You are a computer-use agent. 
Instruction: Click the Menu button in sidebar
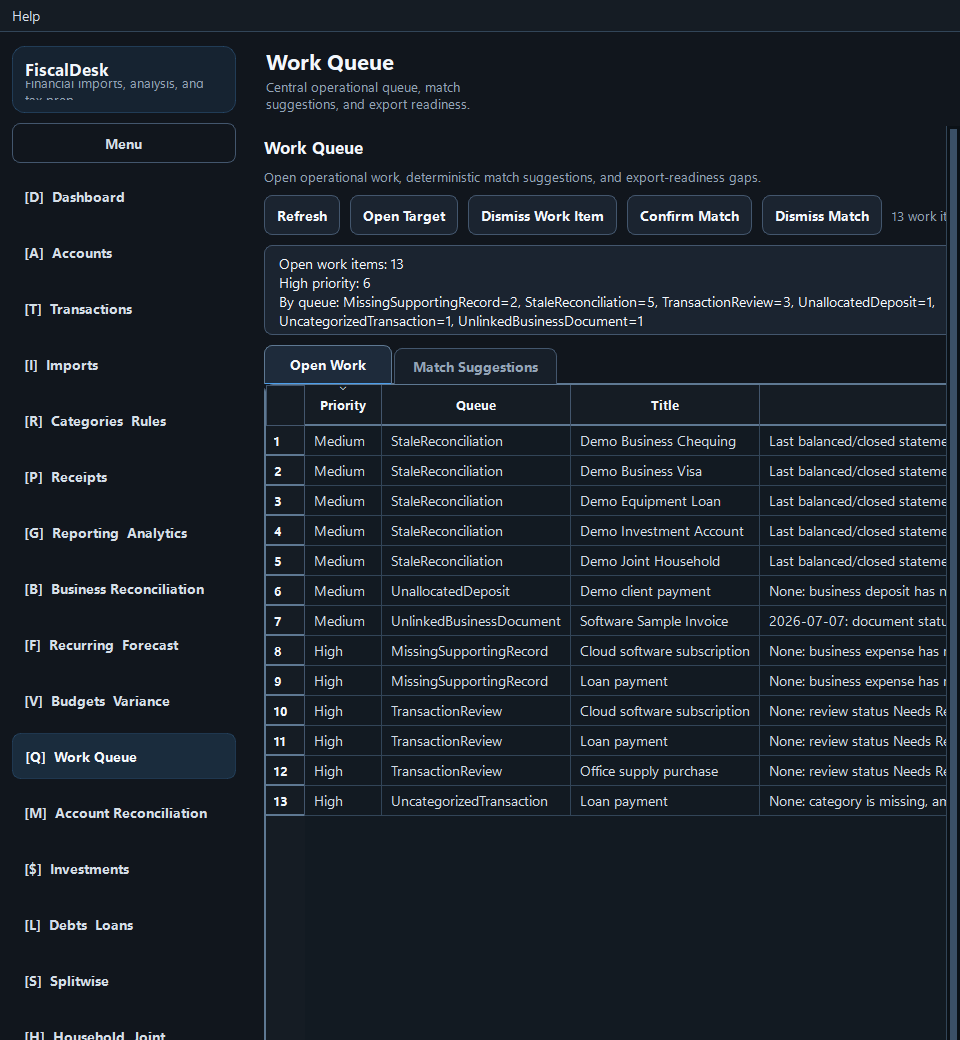(x=123, y=143)
